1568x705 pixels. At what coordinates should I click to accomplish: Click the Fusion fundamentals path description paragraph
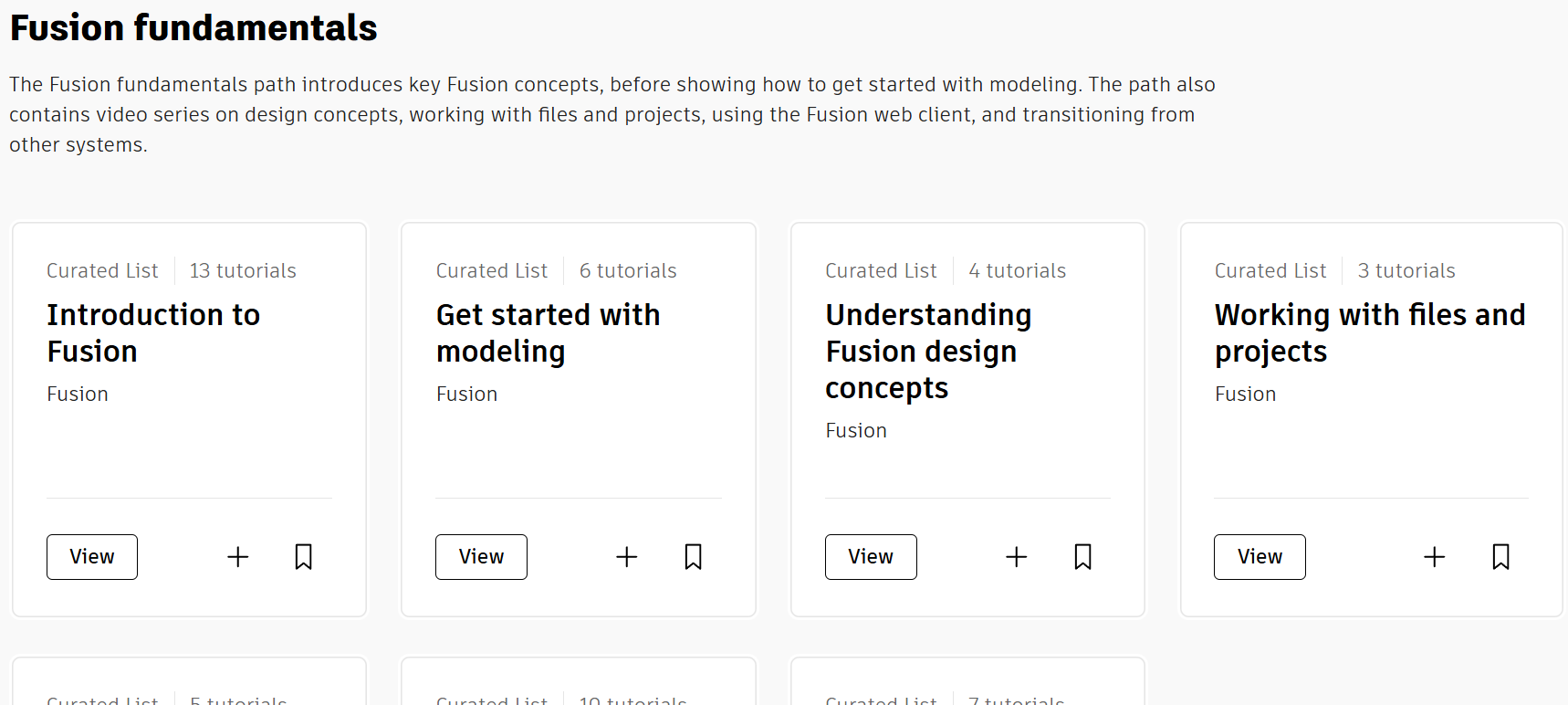(x=612, y=115)
